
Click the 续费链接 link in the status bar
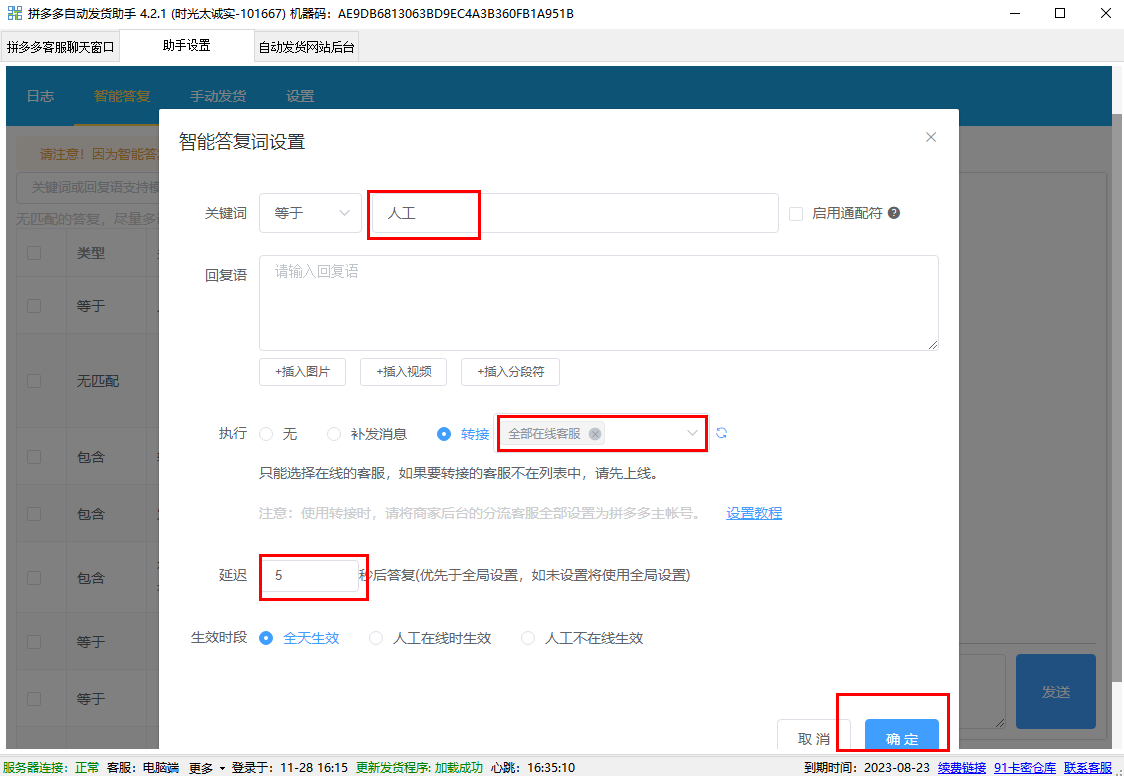962,767
